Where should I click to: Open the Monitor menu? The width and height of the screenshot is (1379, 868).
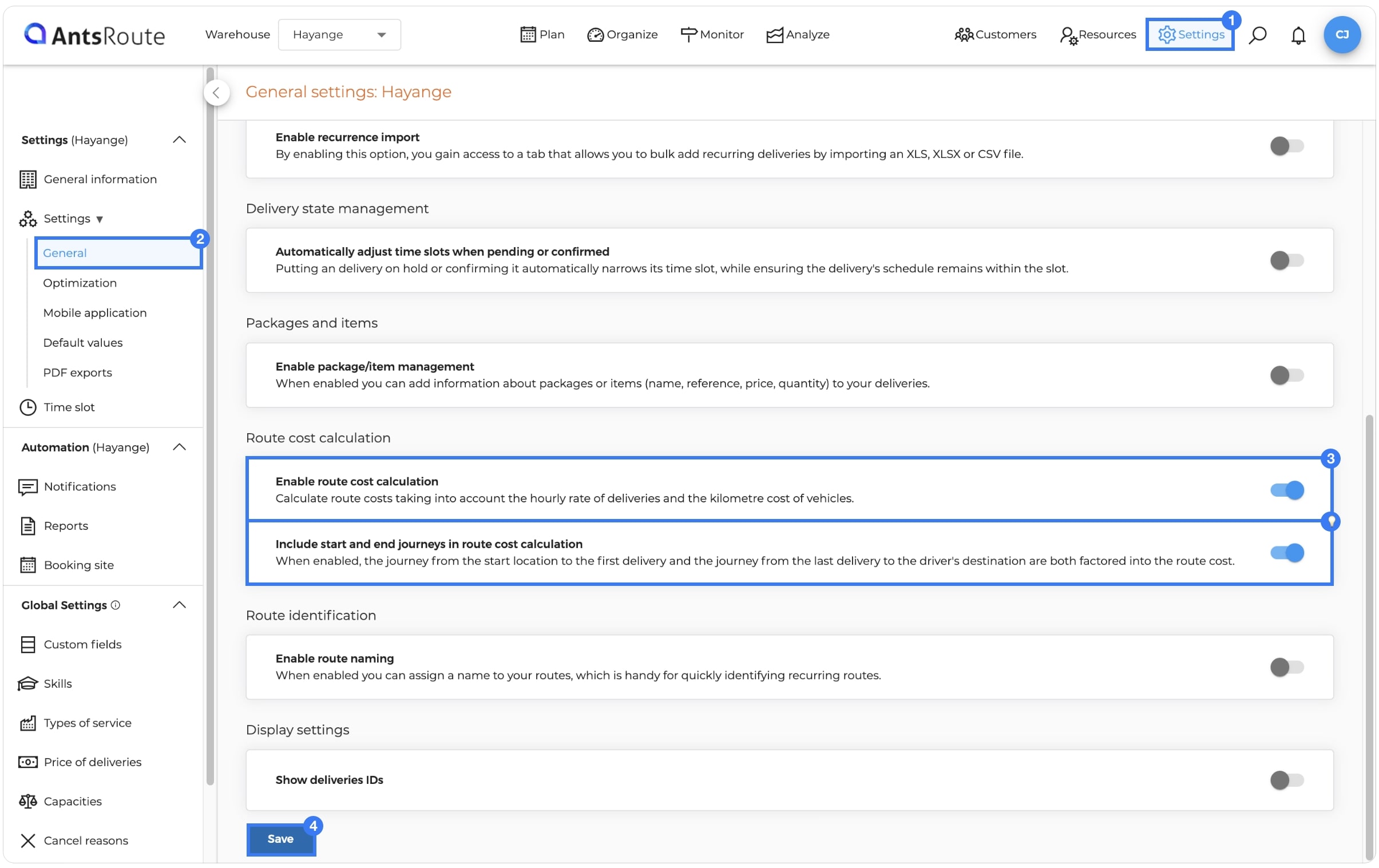click(712, 34)
